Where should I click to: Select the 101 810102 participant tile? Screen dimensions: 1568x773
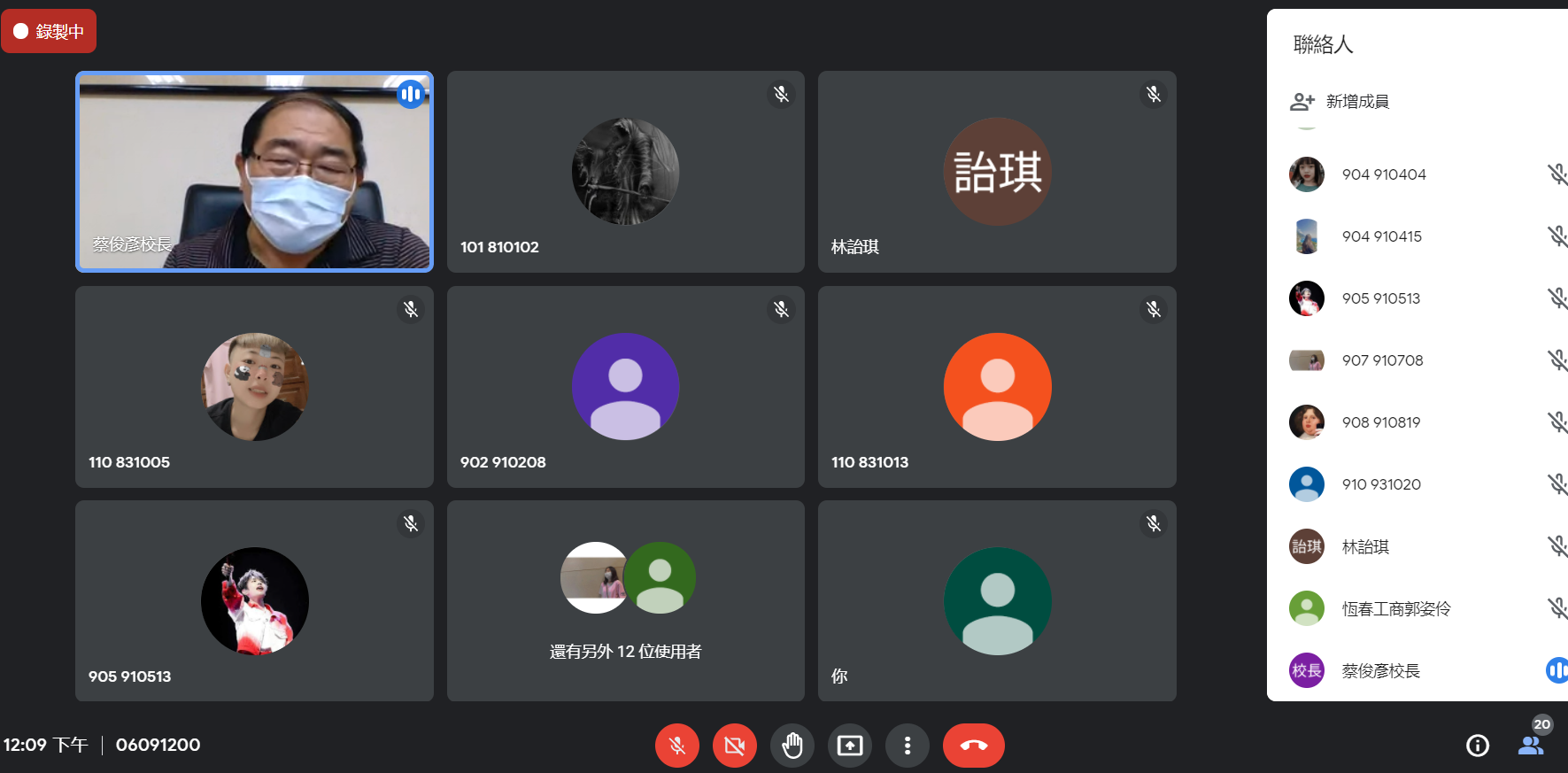(626, 172)
